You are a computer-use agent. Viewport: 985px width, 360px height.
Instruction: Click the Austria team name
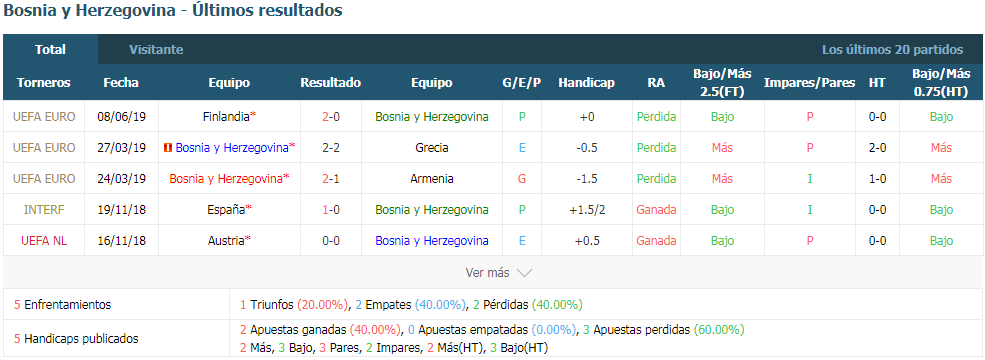[x=227, y=241]
